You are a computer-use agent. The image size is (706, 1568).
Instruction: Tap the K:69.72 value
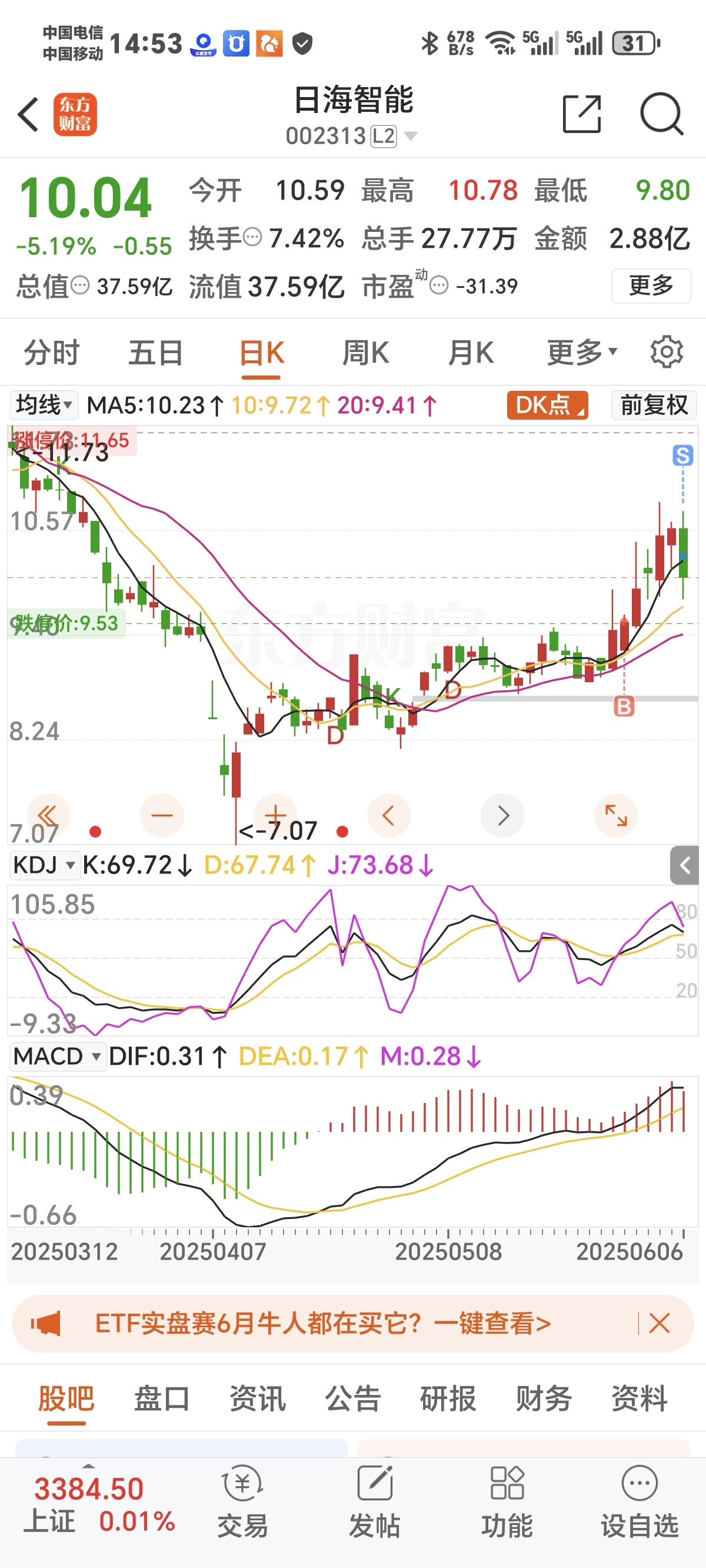pos(137,865)
